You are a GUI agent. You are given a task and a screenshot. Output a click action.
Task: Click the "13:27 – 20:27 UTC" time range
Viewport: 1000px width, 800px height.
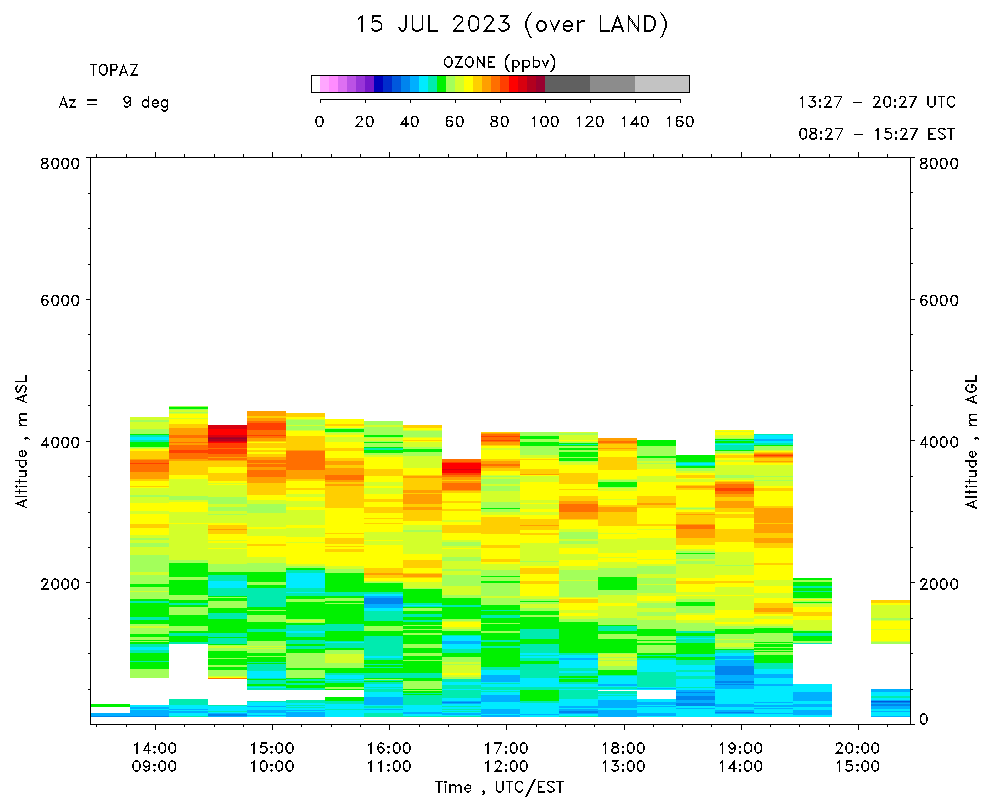877,102
